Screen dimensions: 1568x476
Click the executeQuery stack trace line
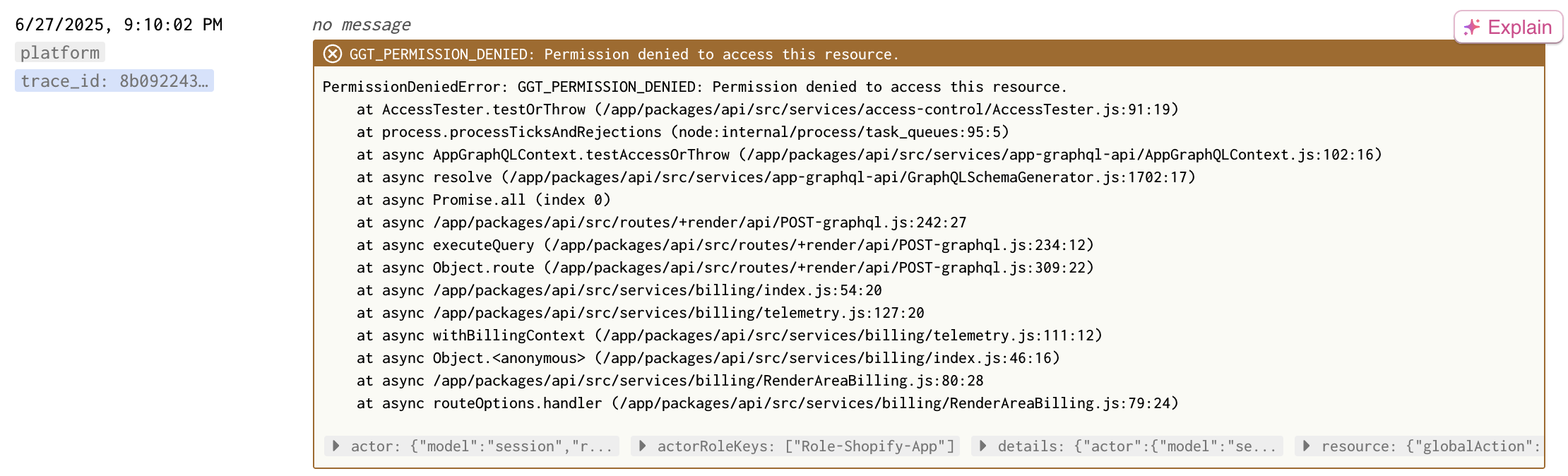click(725, 245)
